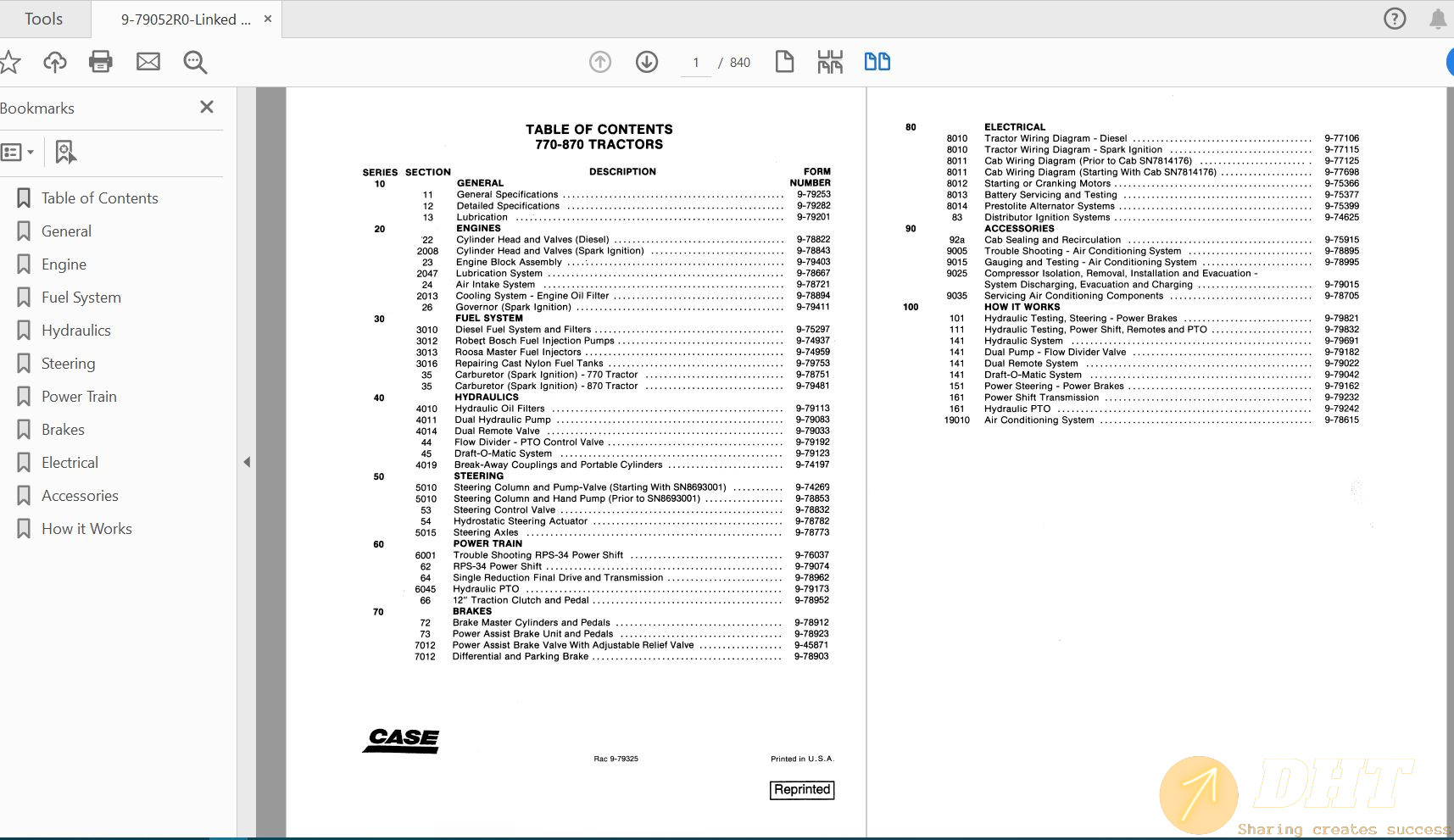This screenshot has height=840, width=1454.
Task: Email the document as attachment
Action: point(148,61)
